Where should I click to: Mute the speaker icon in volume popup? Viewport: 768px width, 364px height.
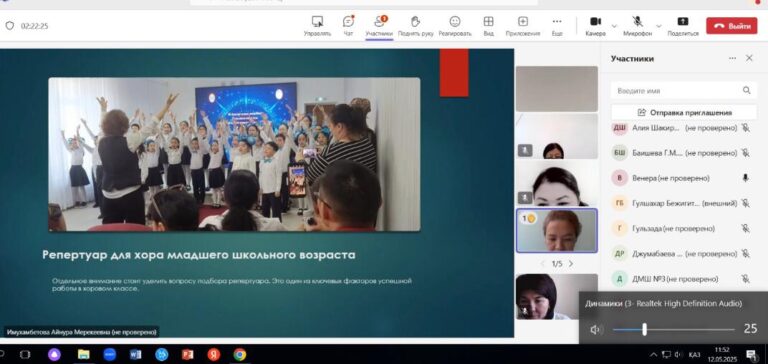(595, 330)
